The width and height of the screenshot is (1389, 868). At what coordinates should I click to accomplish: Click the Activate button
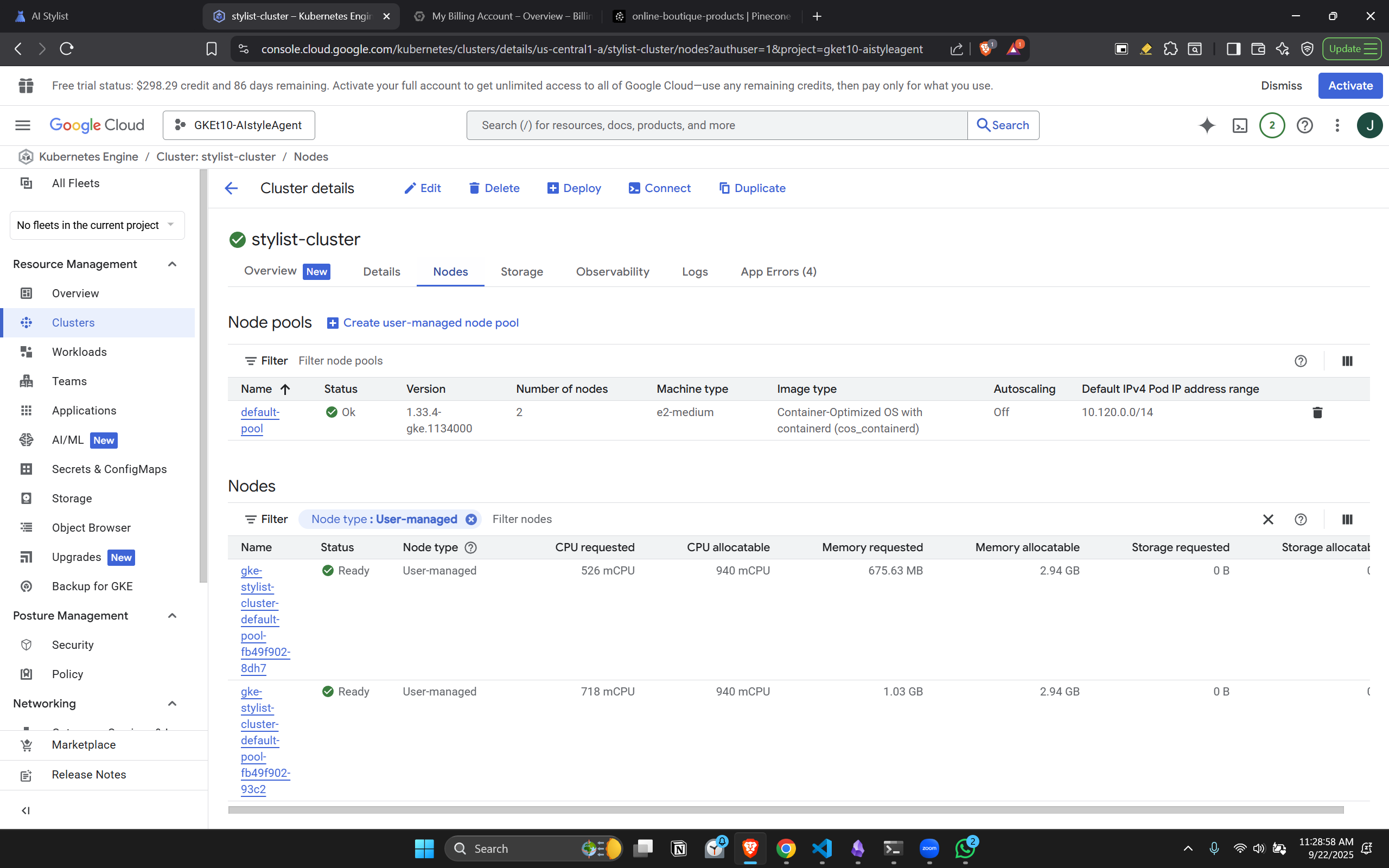coord(1349,85)
